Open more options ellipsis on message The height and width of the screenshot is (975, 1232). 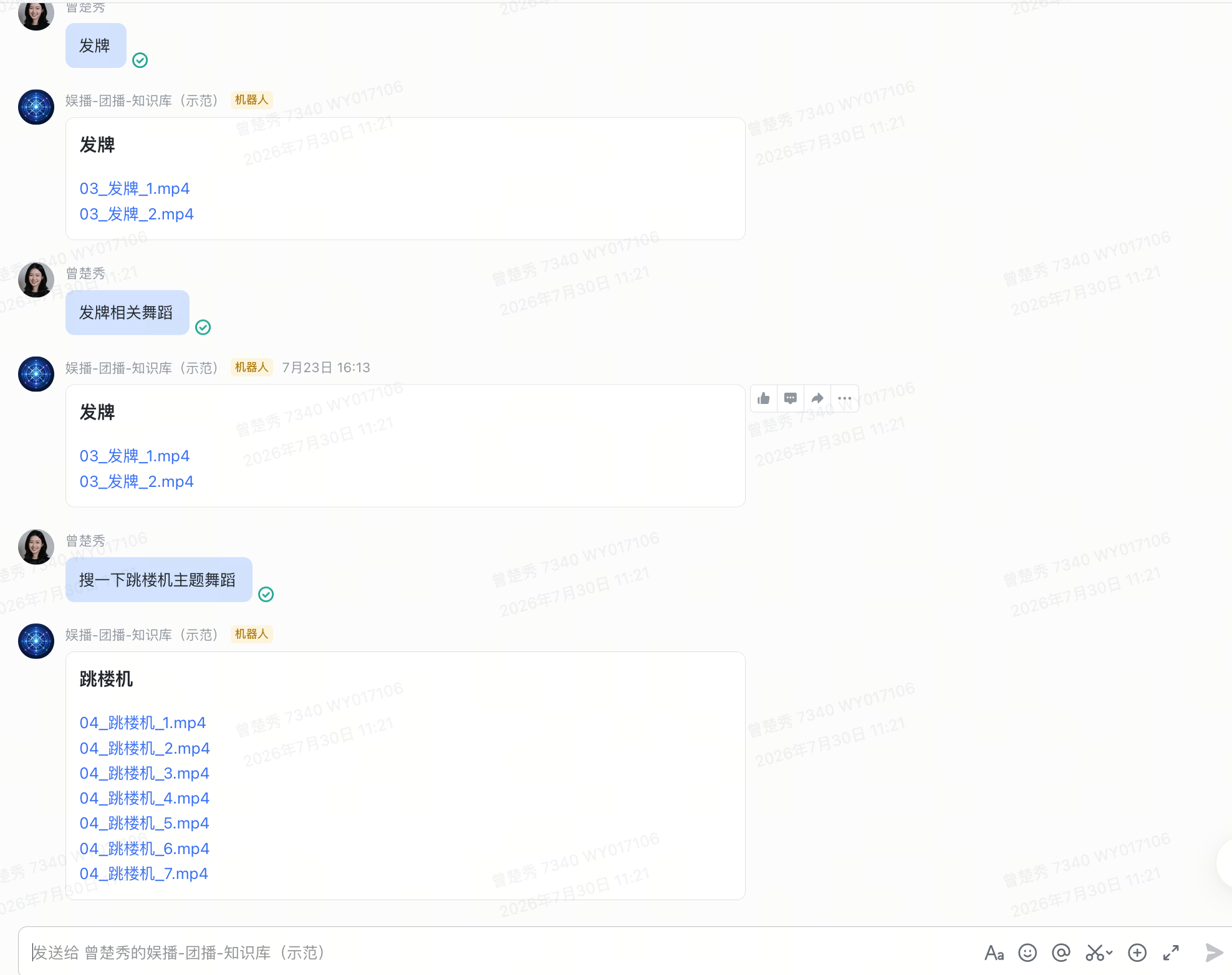click(845, 398)
